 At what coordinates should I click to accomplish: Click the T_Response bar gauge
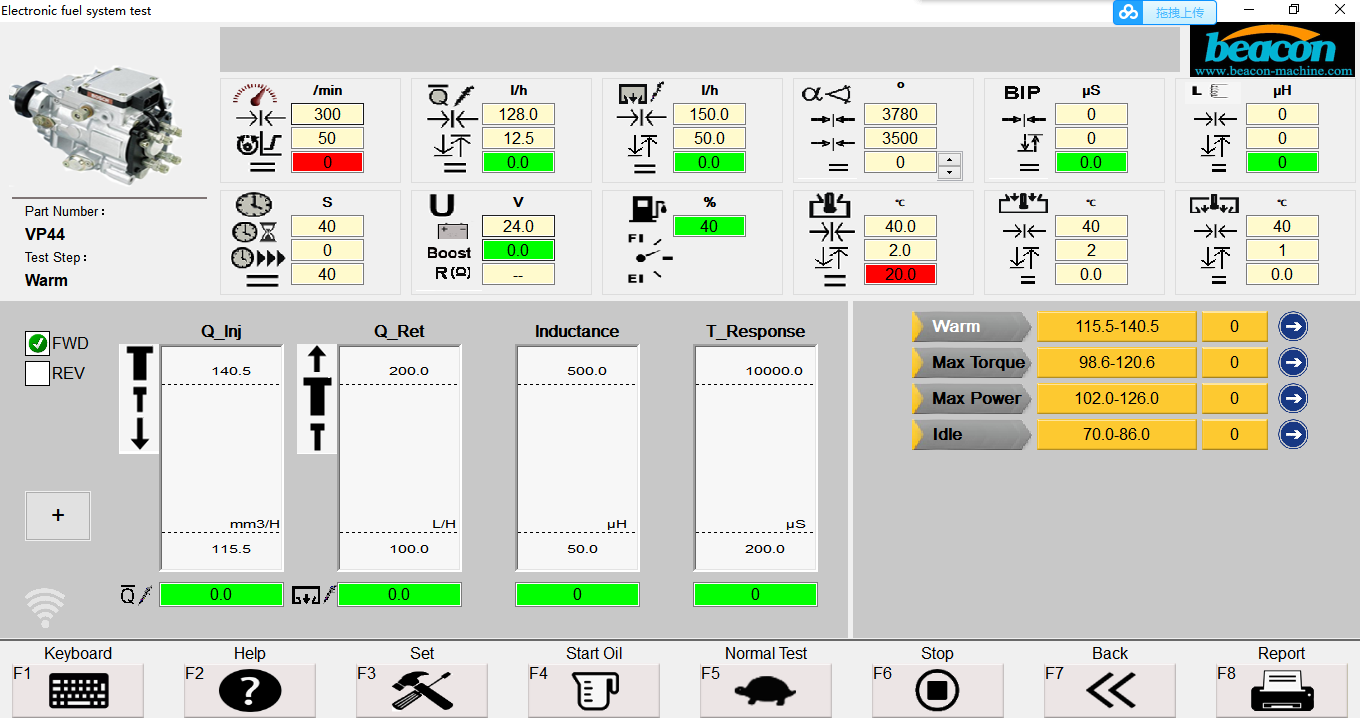coord(755,459)
